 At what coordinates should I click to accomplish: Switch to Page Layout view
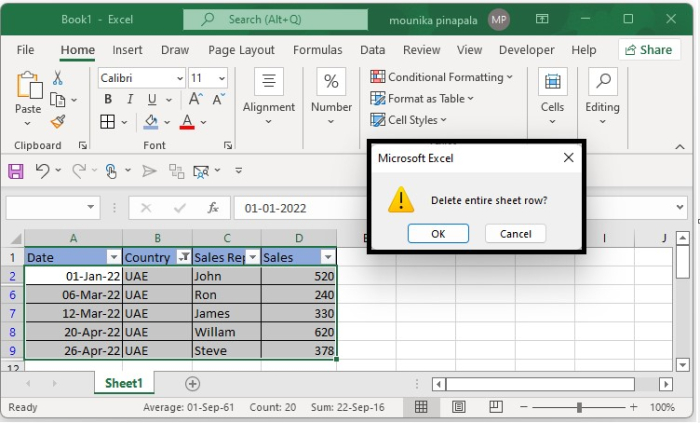coord(458,407)
